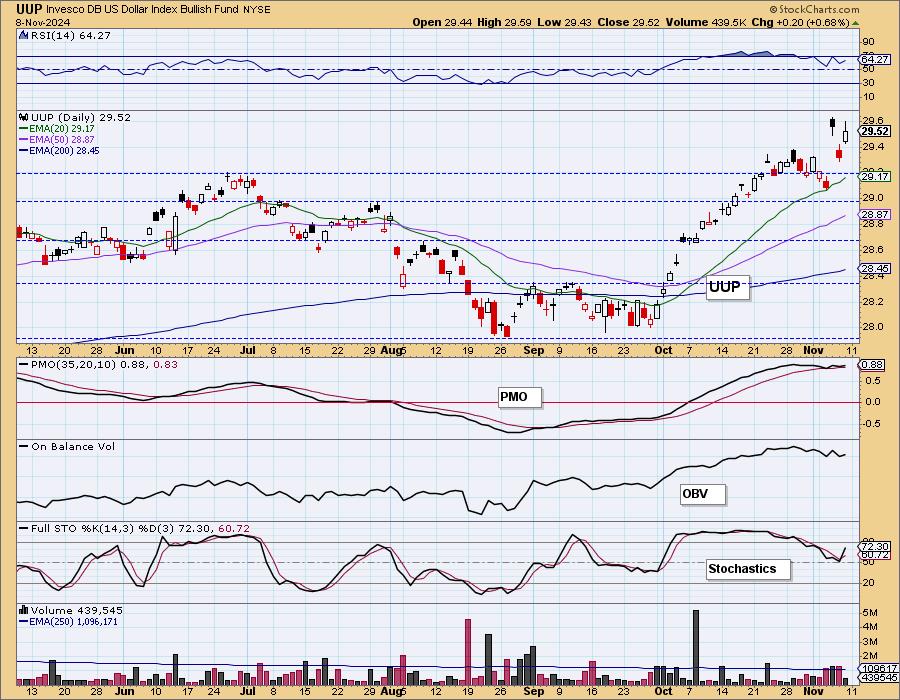Screen dimensions: 900x700
Task: Click the green up-arrow beside the change percentage
Action: click(855, 23)
